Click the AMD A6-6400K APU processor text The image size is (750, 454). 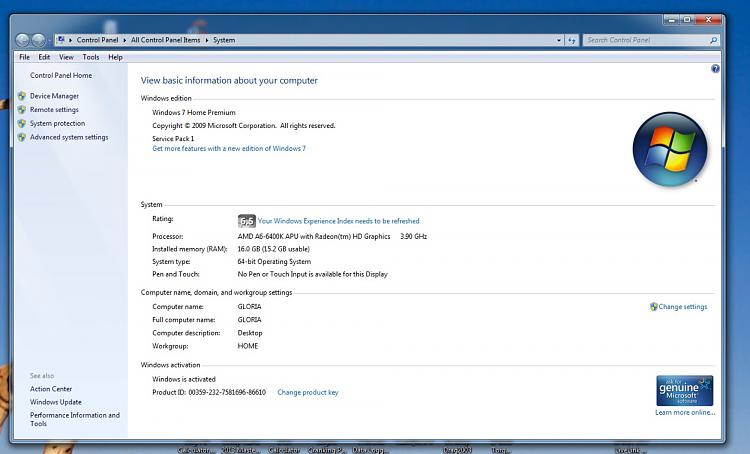pyautogui.click(x=314, y=236)
